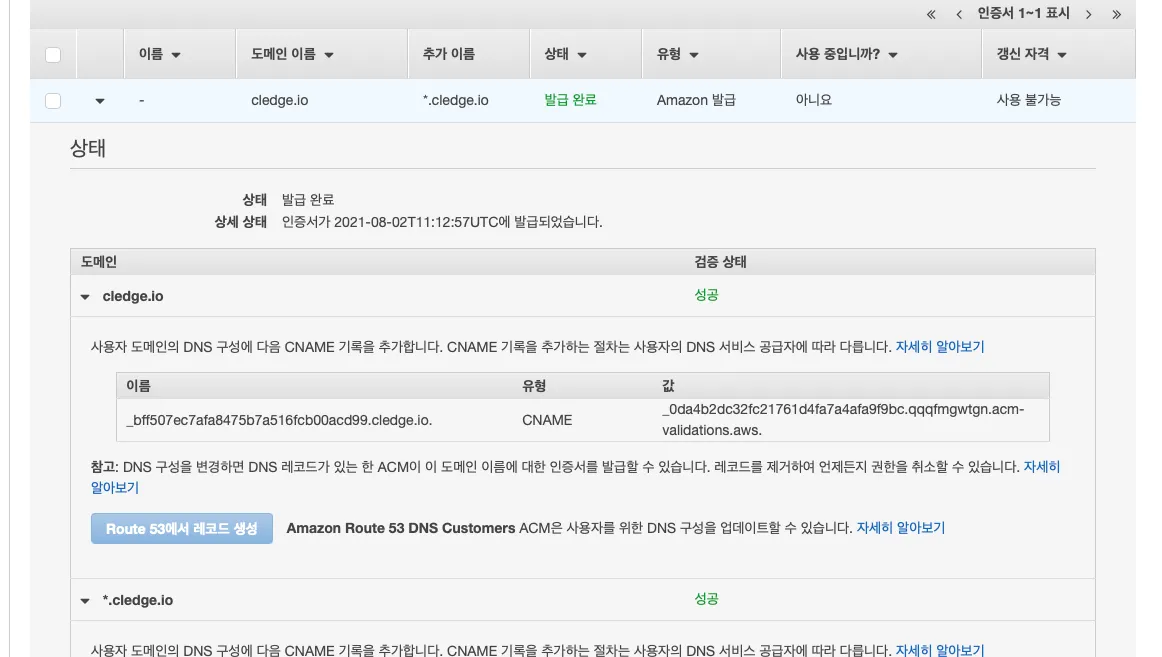Go to previous certificates page
Screen dimensions: 1162x657
pyautogui.click(x=959, y=14)
